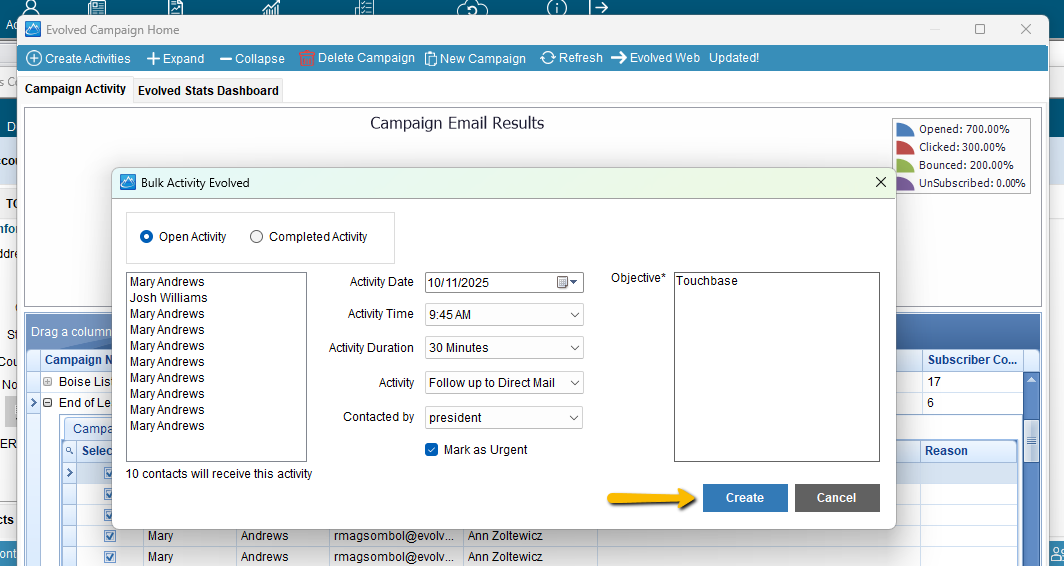
Task: Select the Open Activity radio button
Action: pos(147,237)
